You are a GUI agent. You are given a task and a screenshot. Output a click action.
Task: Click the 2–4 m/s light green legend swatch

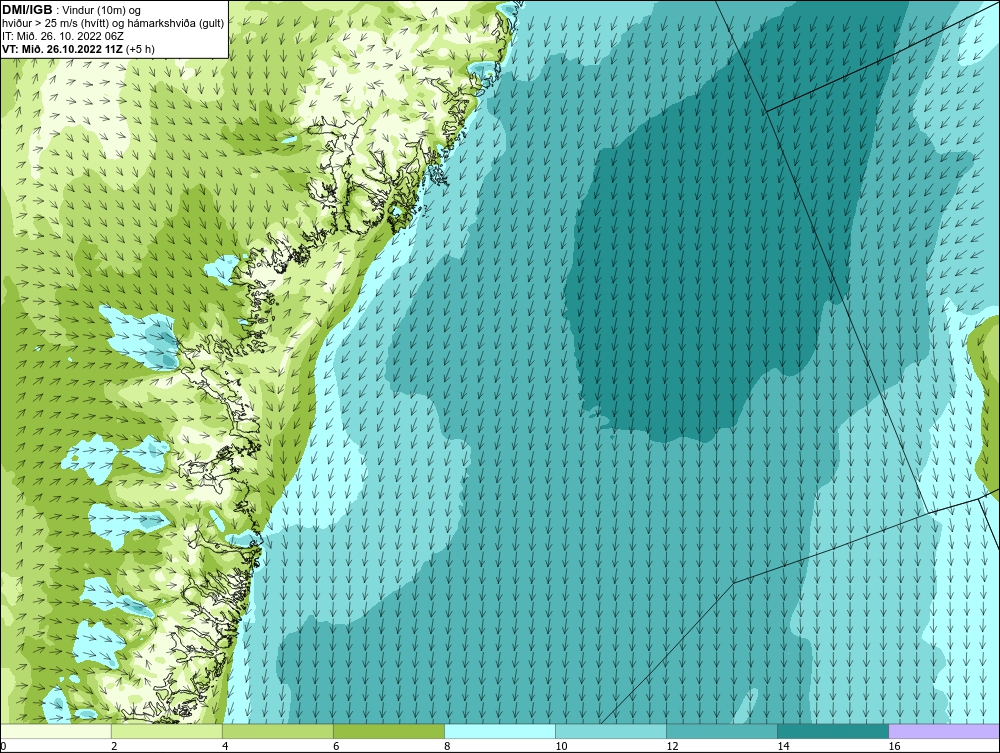coord(167,731)
